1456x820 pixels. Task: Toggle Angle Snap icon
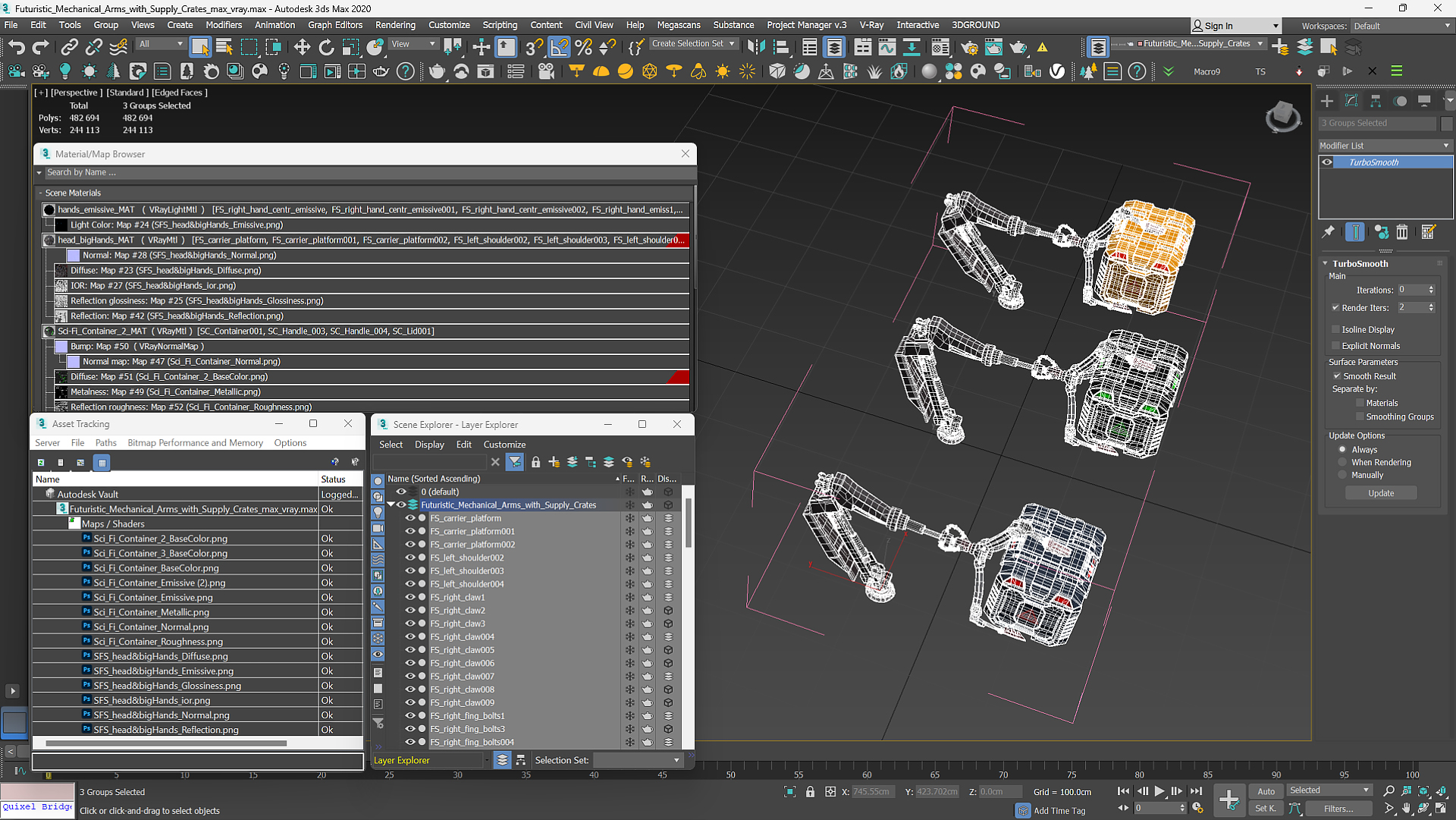(x=559, y=47)
